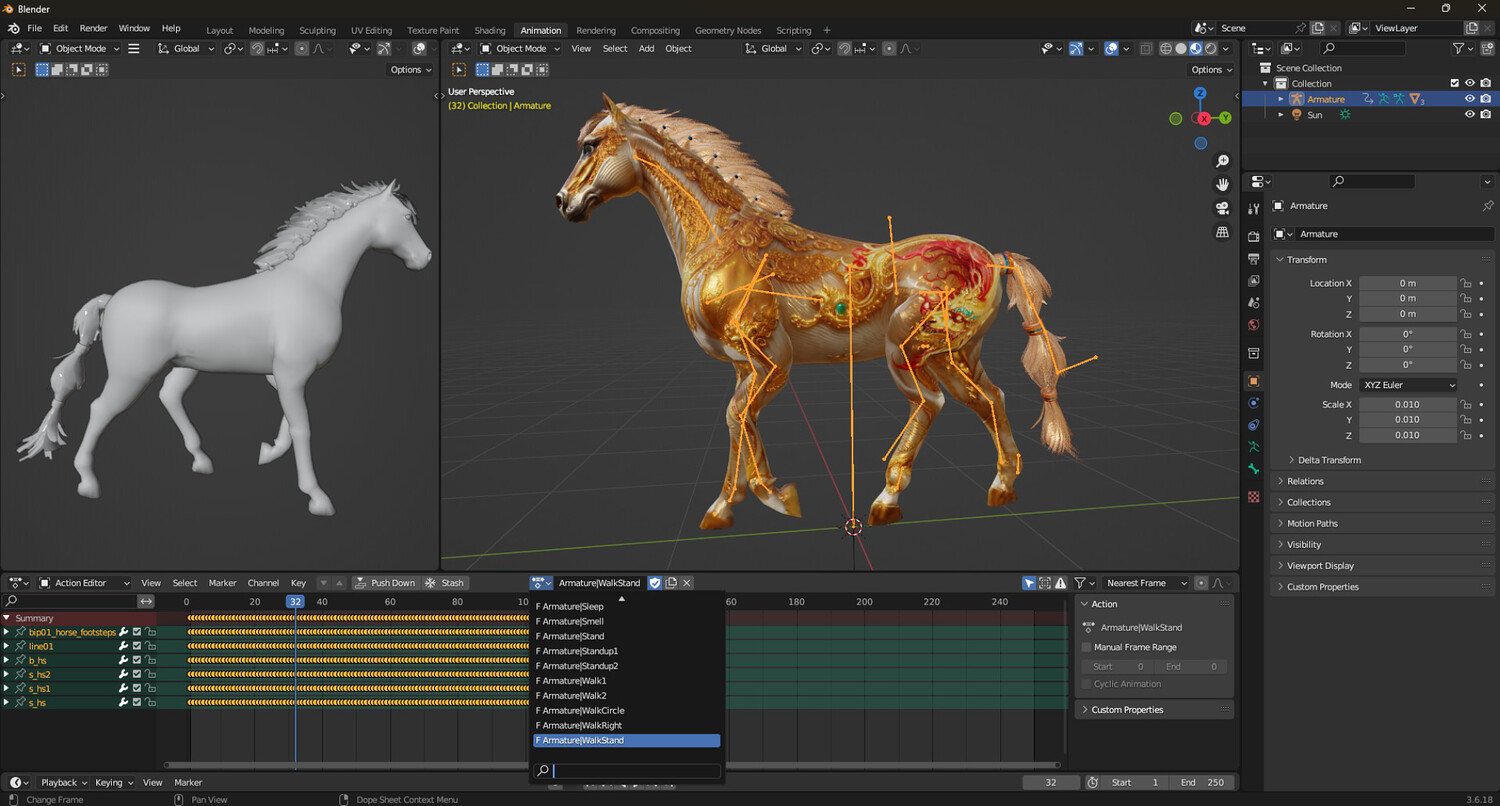This screenshot has height=806, width=1500.
Task: Unlink the Armature|WalkStand action with X
Action: point(687,583)
